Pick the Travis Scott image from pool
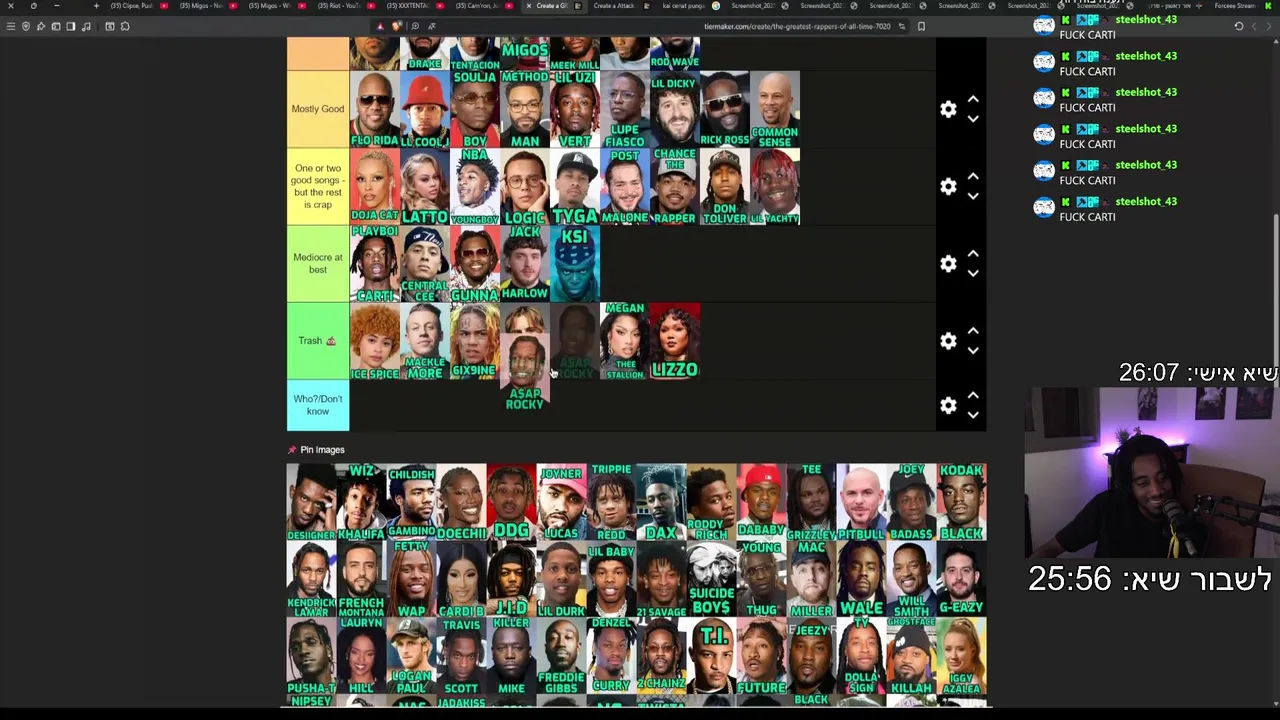Screen dimensions: 1280x720 pyautogui.click(x=461, y=657)
